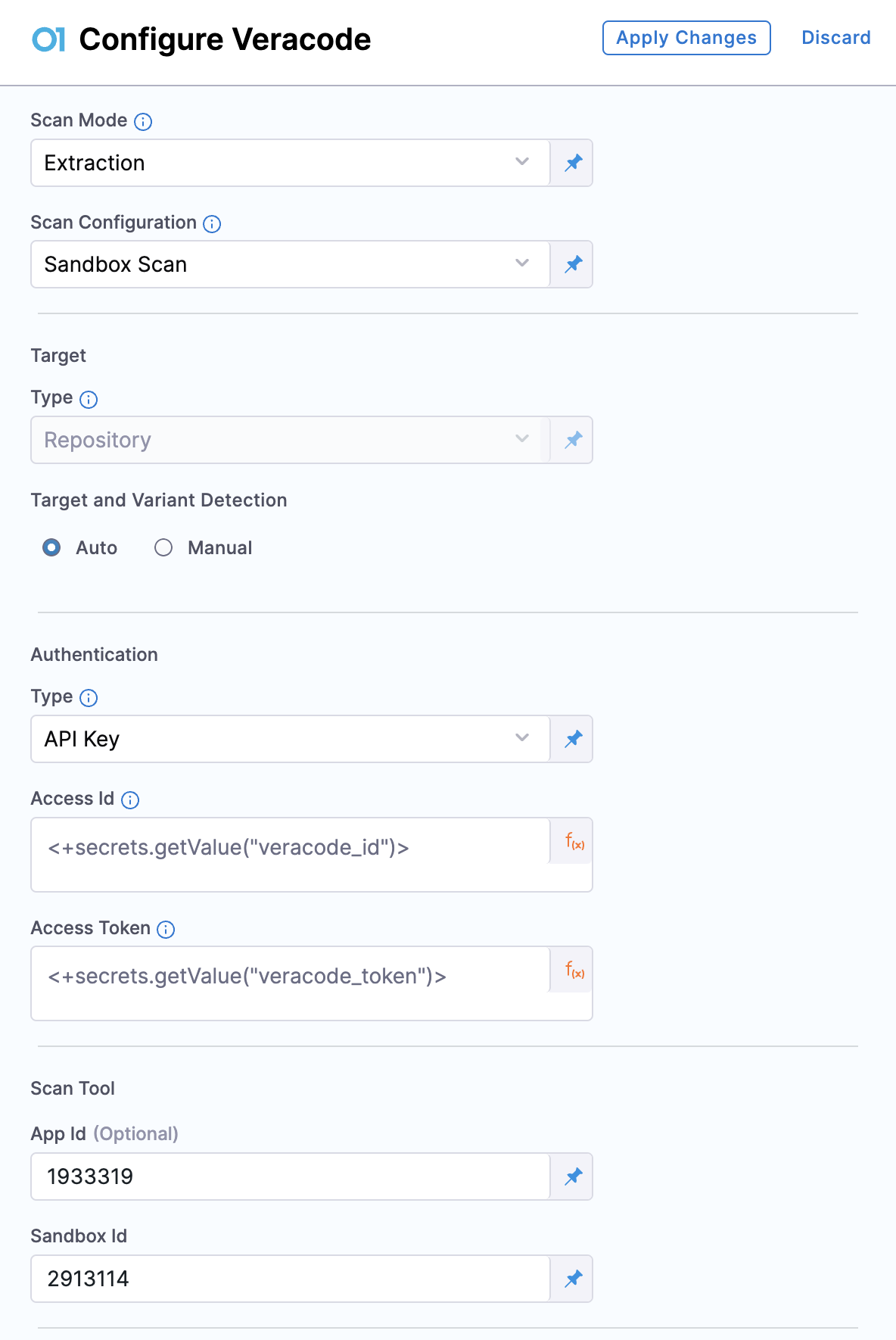Viewport: 896px width, 1340px height.
Task: Click the expression icon for Access Id
Action: click(574, 841)
